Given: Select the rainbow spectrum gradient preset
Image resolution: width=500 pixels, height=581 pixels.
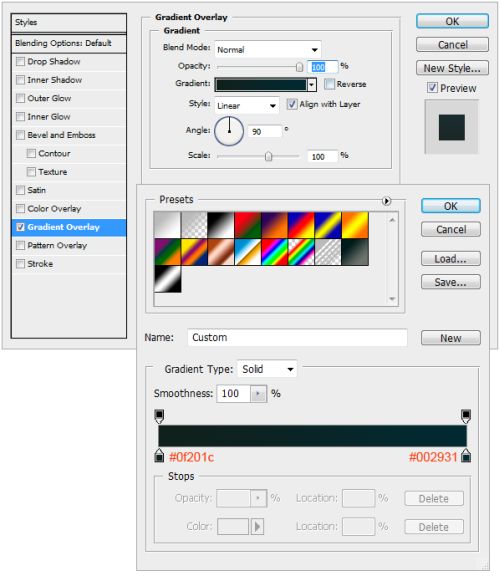Looking at the screenshot, I should click(x=274, y=252).
